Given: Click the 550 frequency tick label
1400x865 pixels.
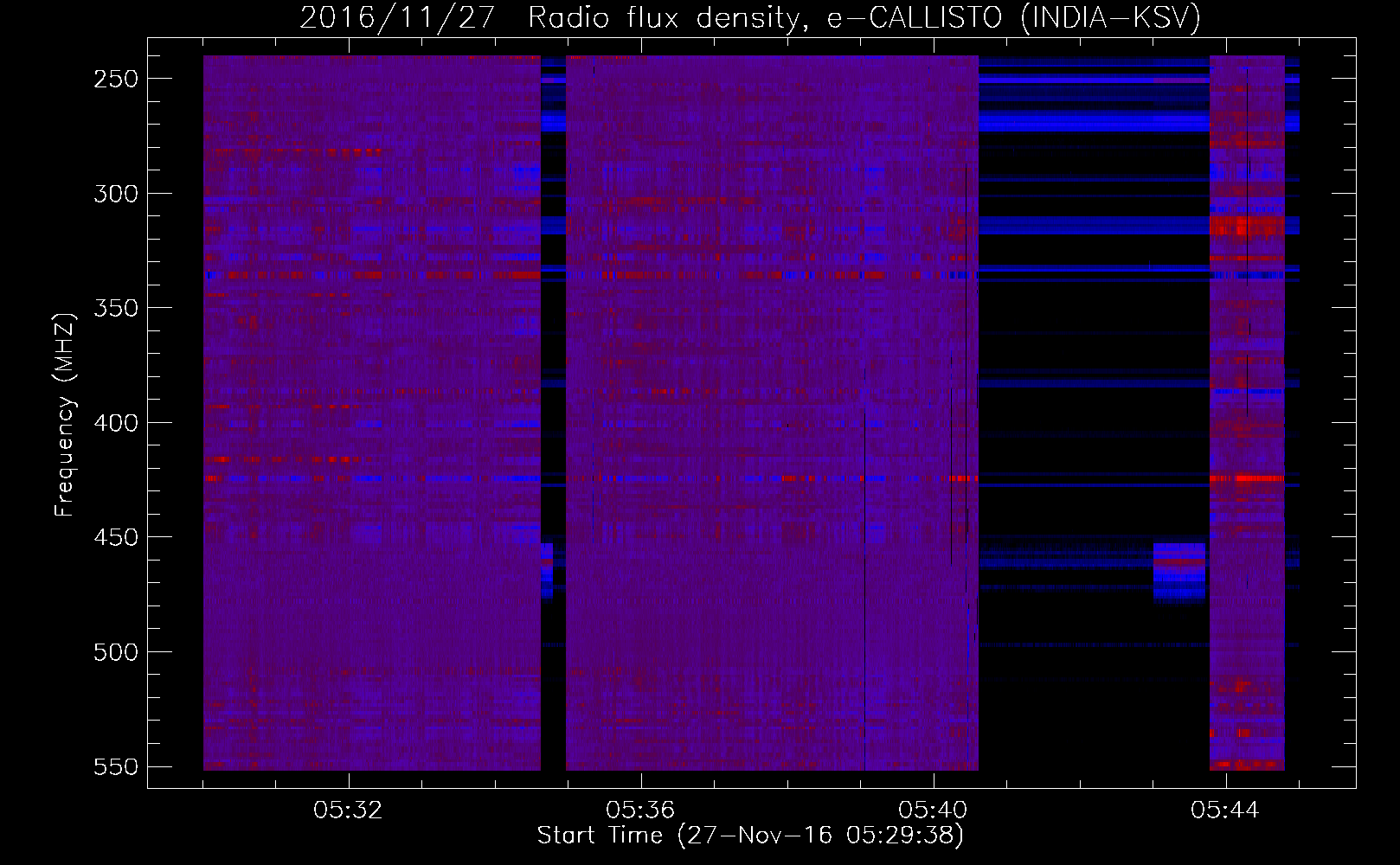Looking at the screenshot, I should point(116,767).
